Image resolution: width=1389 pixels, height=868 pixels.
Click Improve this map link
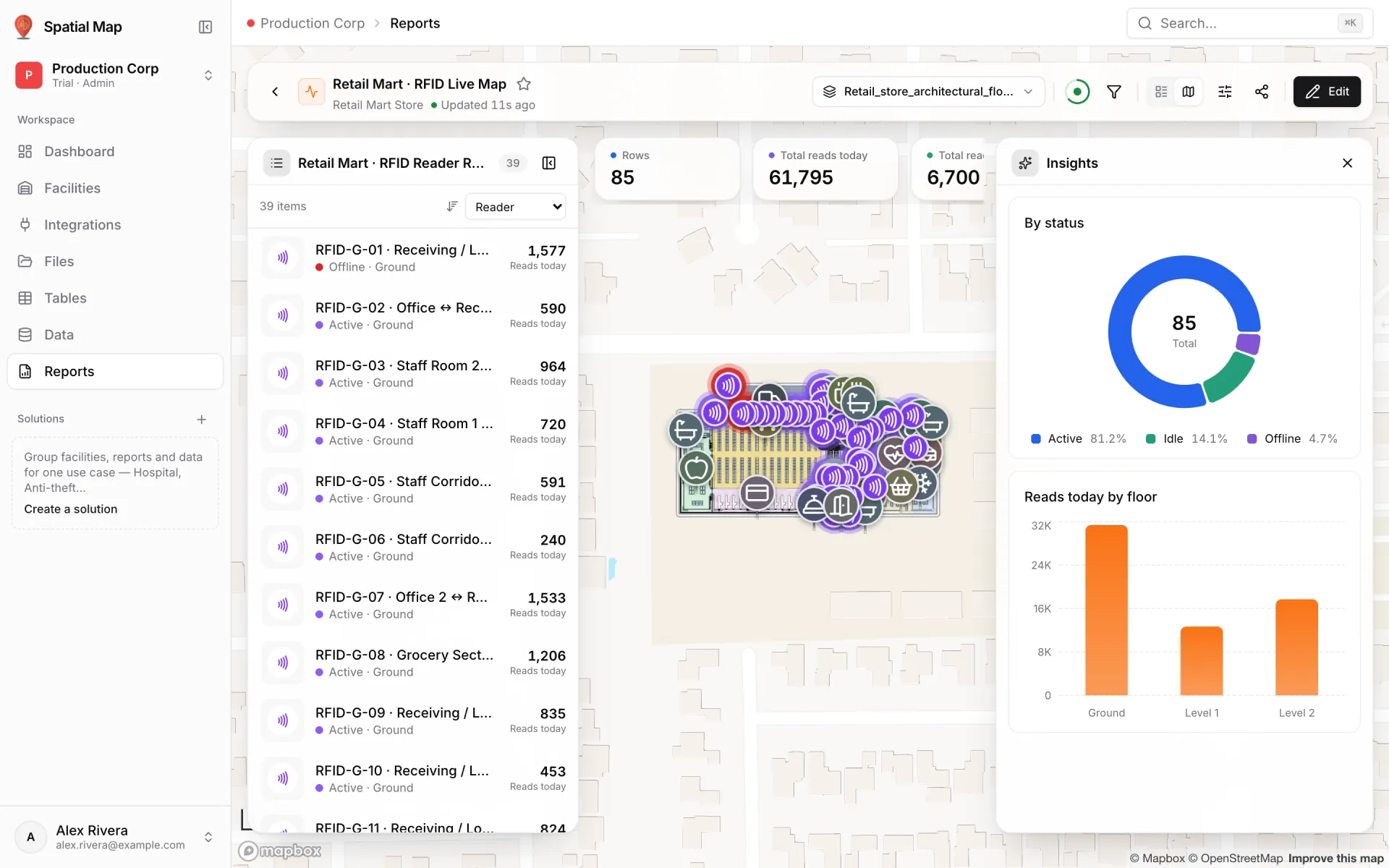1335,859
